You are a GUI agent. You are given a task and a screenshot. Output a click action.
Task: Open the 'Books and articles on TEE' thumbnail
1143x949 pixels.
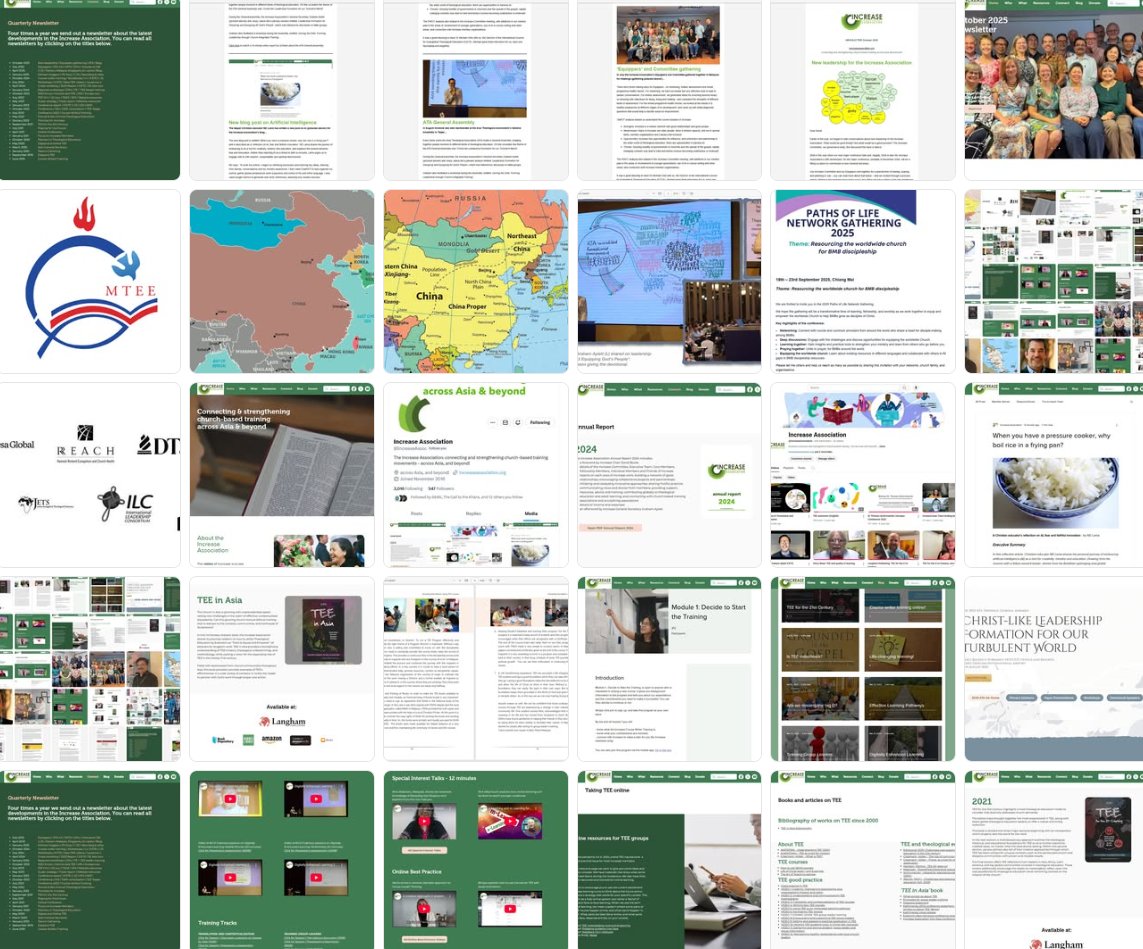coord(863,860)
